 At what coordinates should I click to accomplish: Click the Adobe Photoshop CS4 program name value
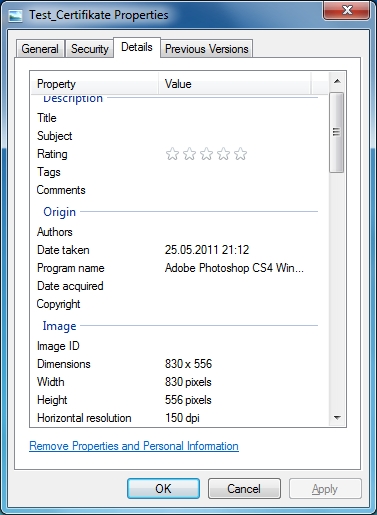tap(234, 268)
